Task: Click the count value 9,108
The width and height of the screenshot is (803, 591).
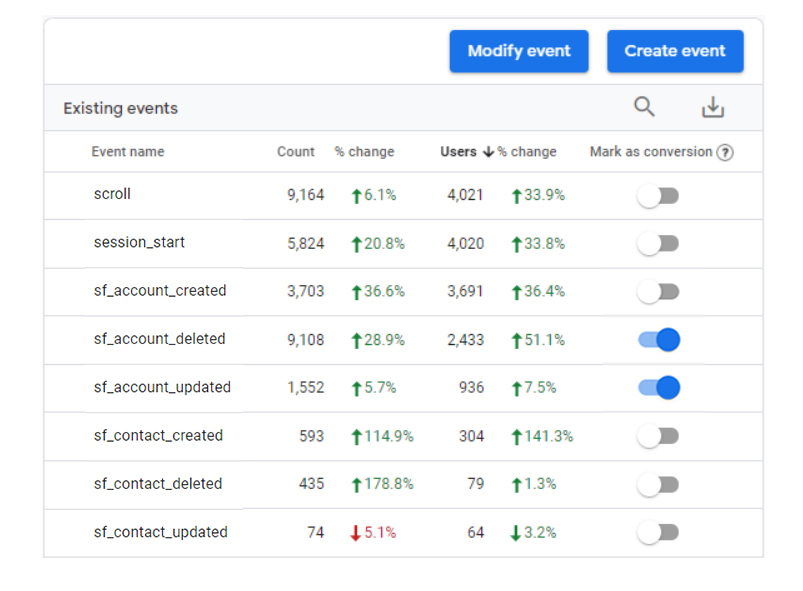Action: point(306,340)
